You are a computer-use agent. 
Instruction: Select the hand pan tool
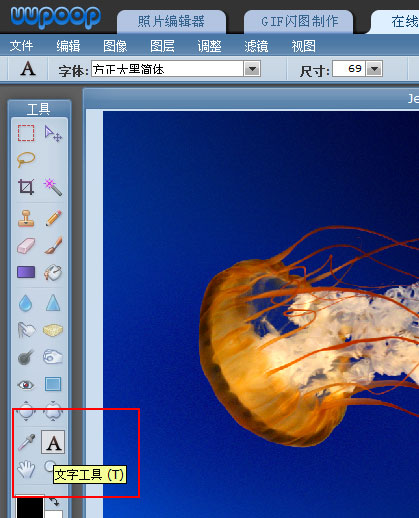[26, 469]
